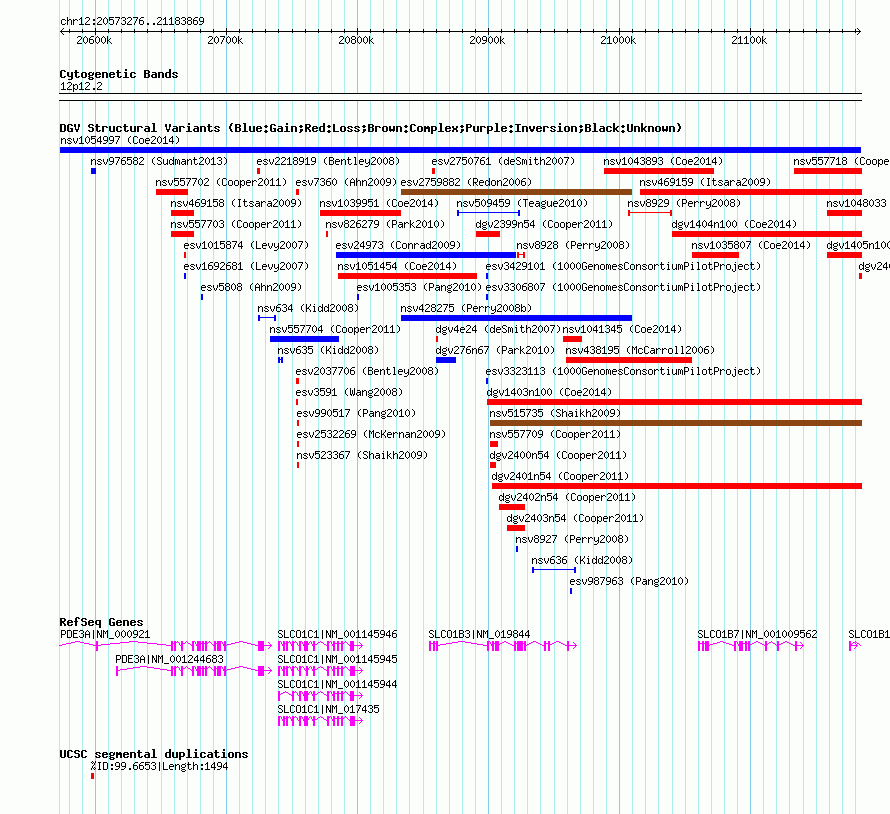Viewport: 890px width, 814px height.
Task: Open esv3429101 1000Genomes variant label
Action: coord(623,266)
